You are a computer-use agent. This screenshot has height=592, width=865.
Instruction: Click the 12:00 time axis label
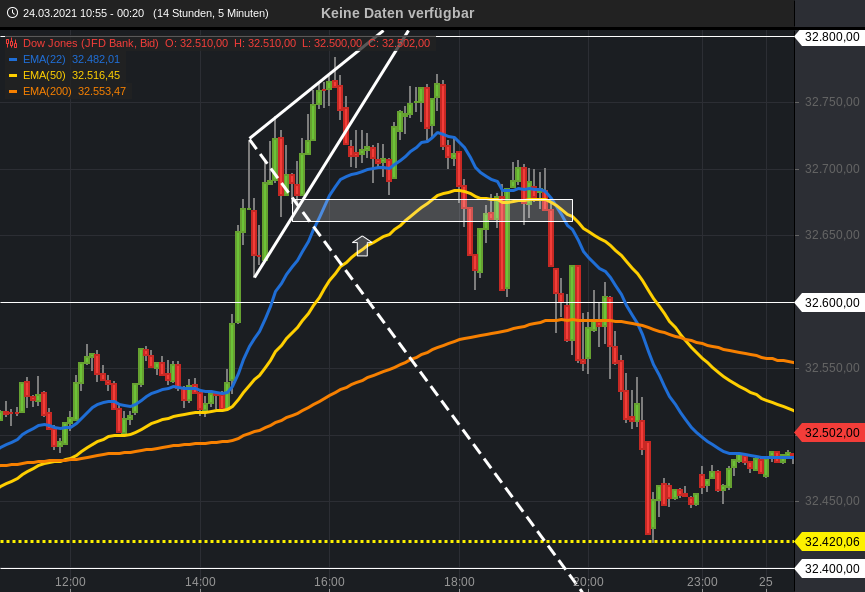pos(70,582)
